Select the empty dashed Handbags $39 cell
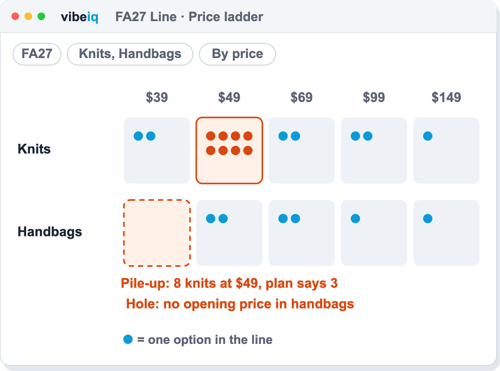 point(157,233)
